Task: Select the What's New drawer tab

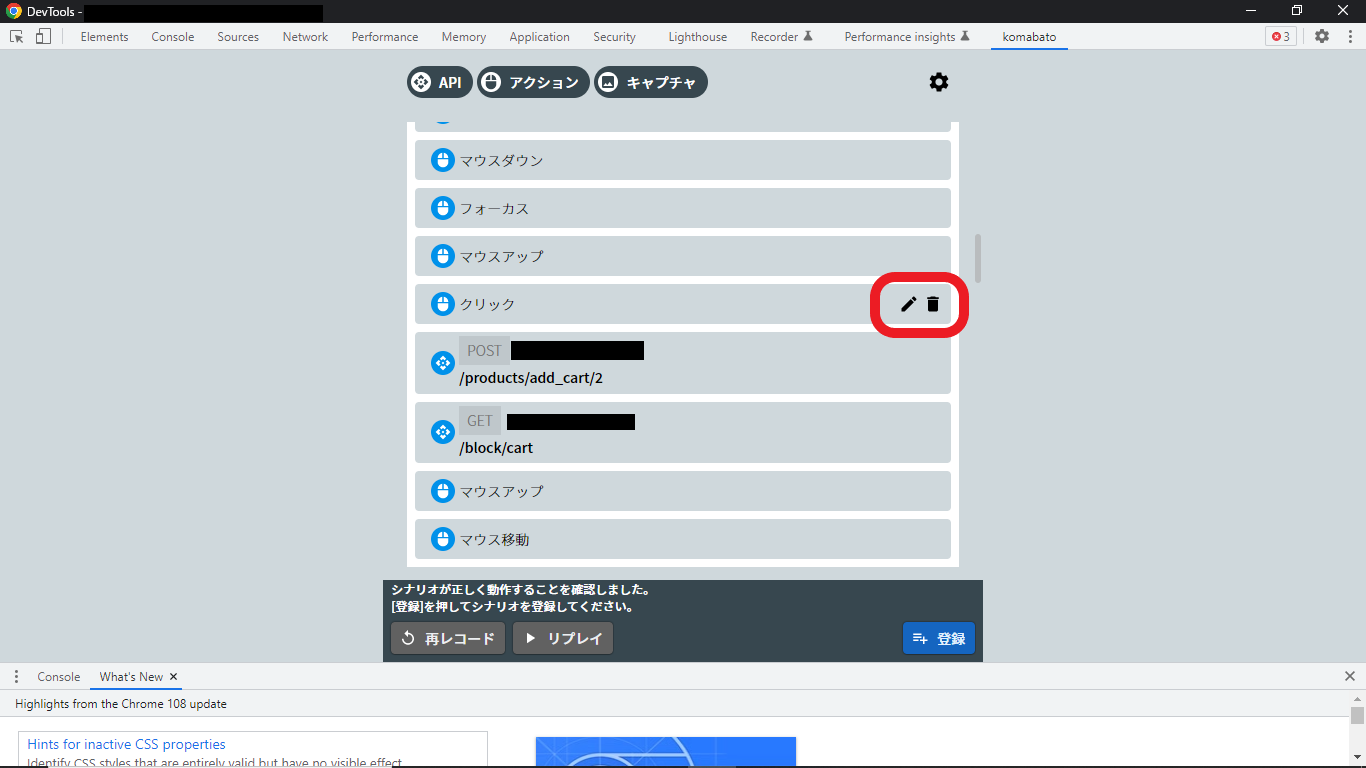Action: coord(131,677)
